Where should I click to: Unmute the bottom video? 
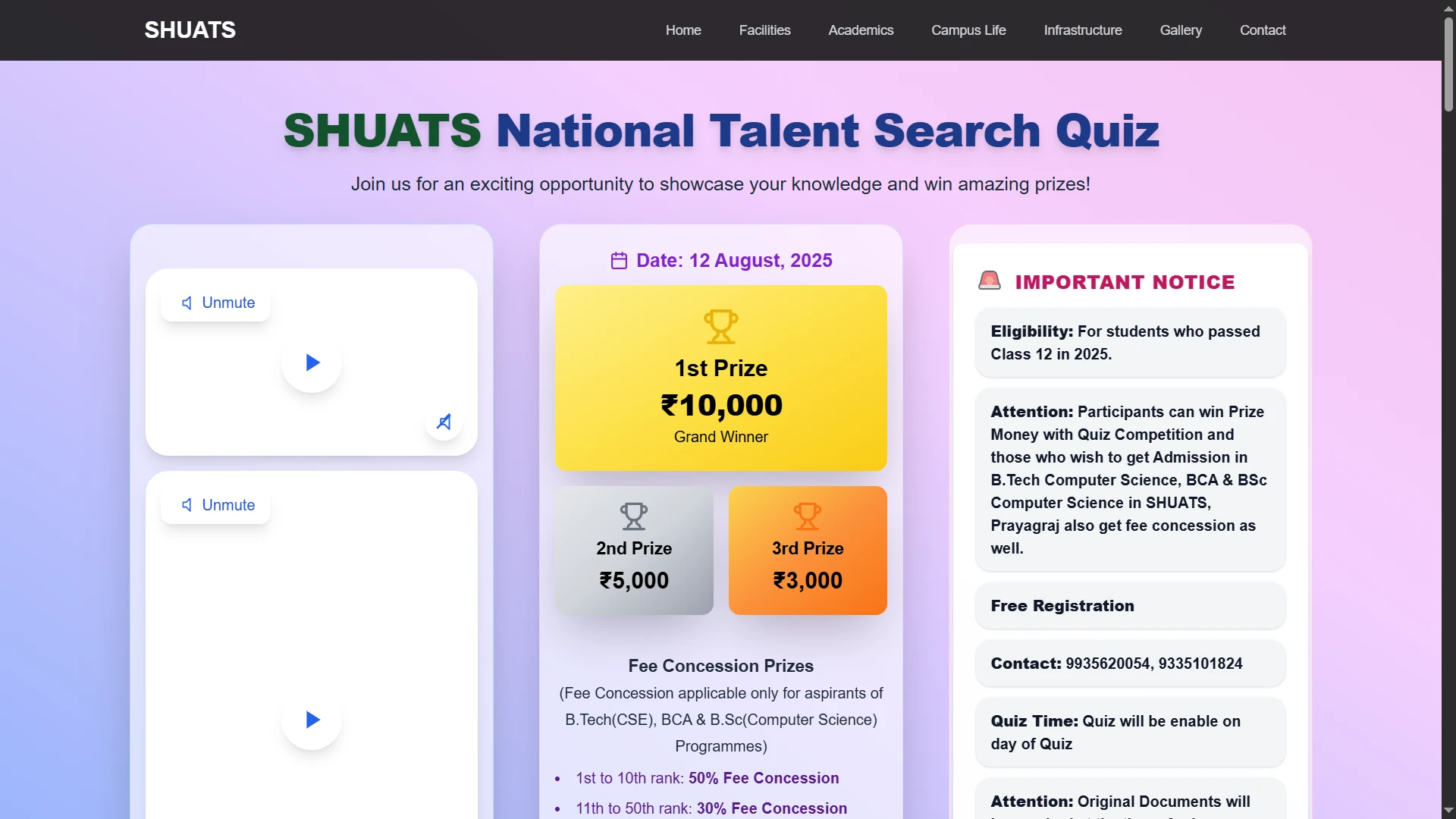click(x=217, y=505)
